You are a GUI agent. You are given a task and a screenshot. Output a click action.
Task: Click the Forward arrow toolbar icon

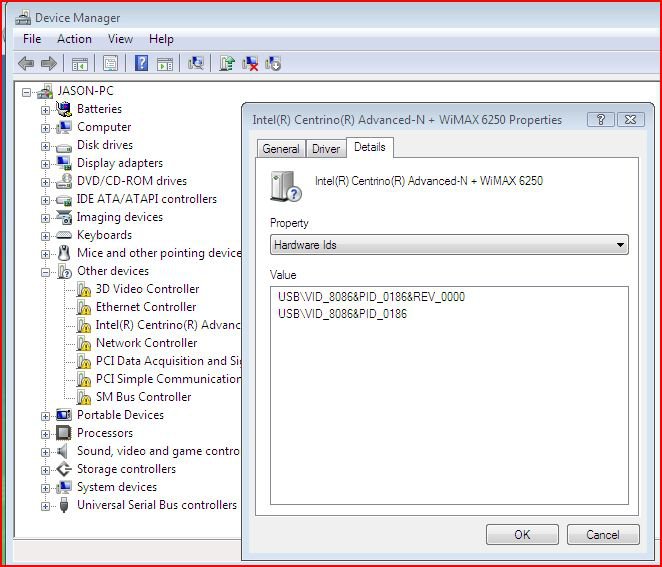(49, 64)
